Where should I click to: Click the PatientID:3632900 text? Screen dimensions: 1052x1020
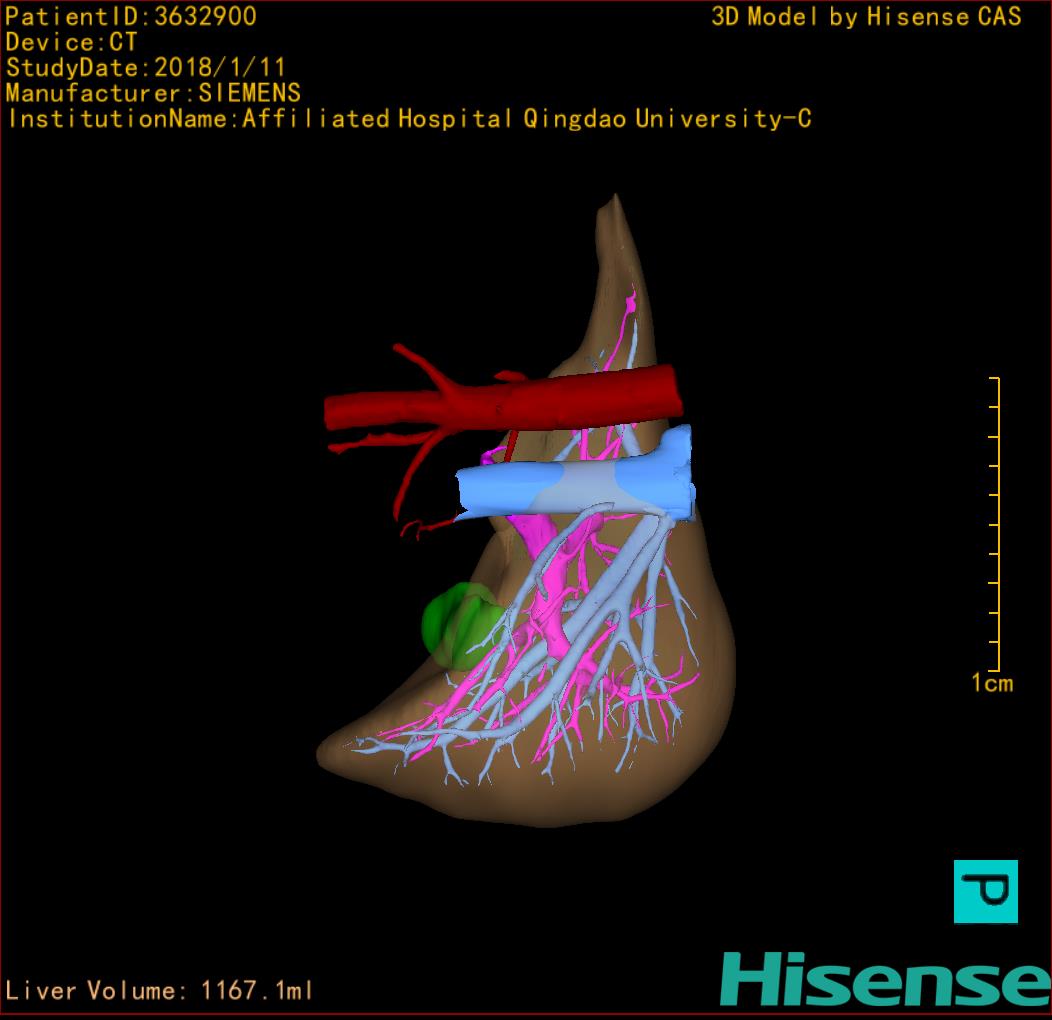131,17
